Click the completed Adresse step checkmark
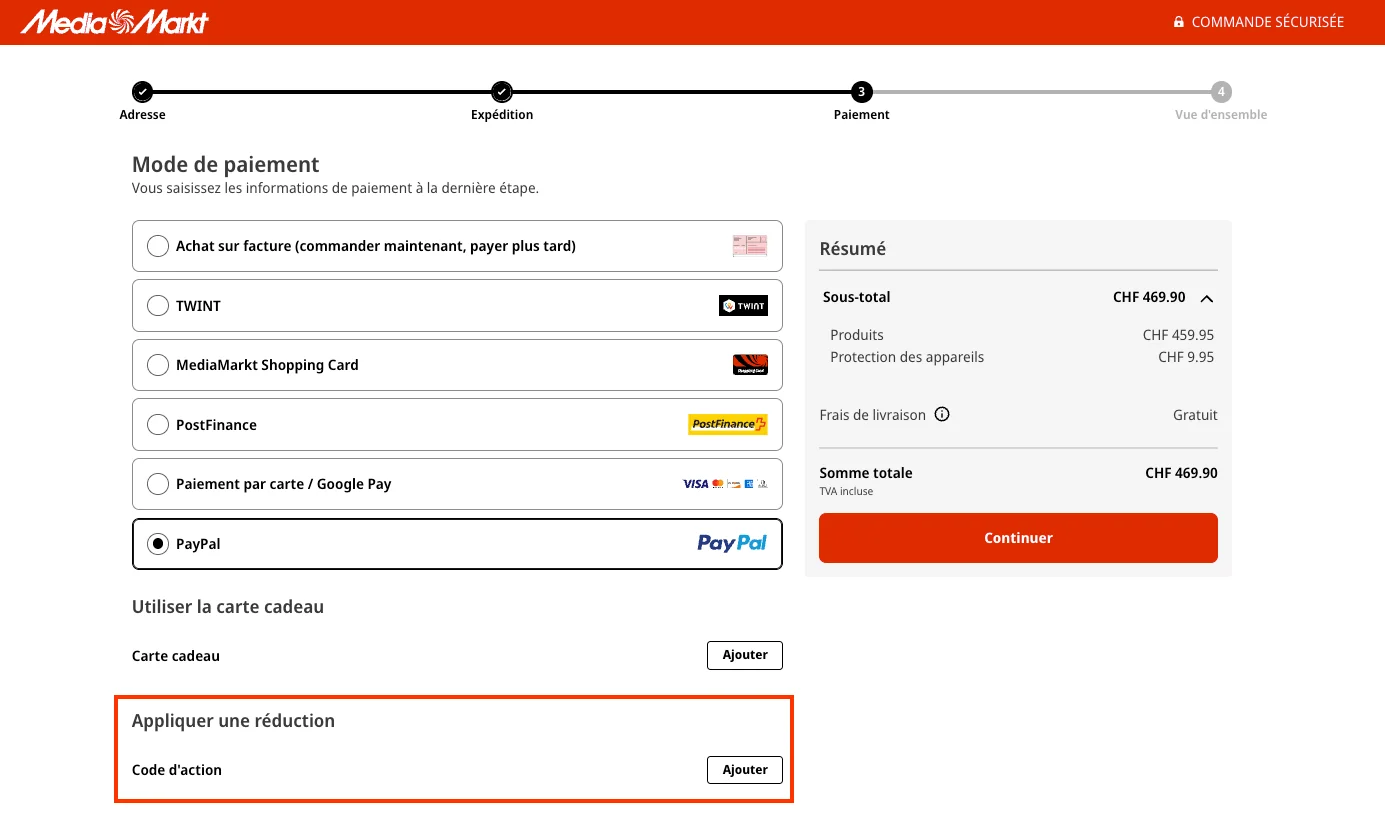The image size is (1385, 833). pos(142,91)
